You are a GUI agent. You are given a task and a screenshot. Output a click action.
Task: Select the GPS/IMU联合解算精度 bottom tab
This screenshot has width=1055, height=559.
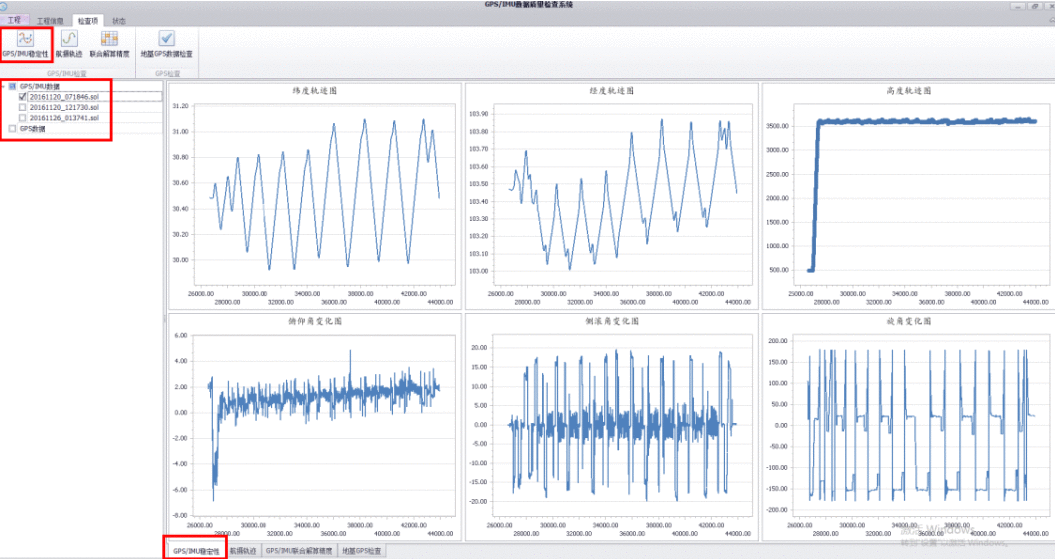pos(299,551)
